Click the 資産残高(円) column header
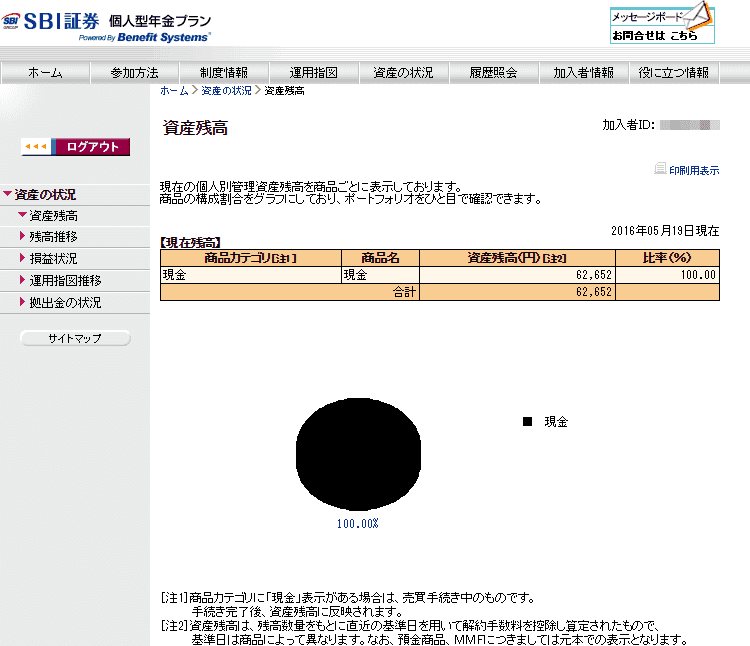This screenshot has height=646, width=750. (x=517, y=258)
